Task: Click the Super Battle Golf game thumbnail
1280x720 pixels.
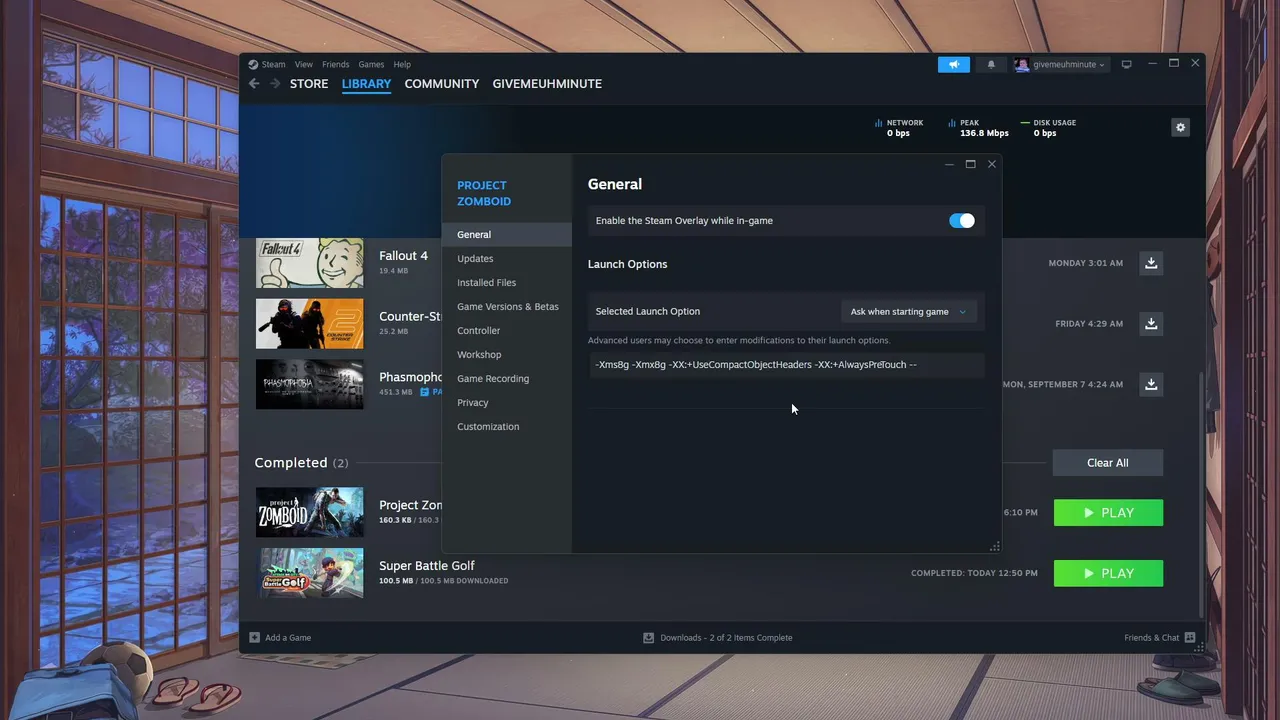Action: click(310, 574)
